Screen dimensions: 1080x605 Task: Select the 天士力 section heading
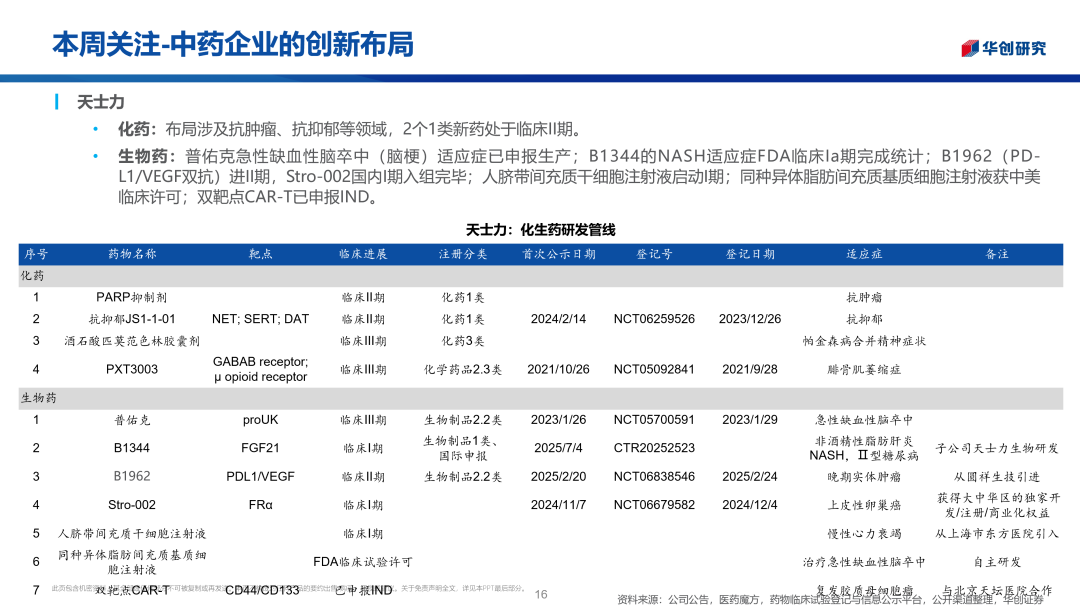click(101, 102)
